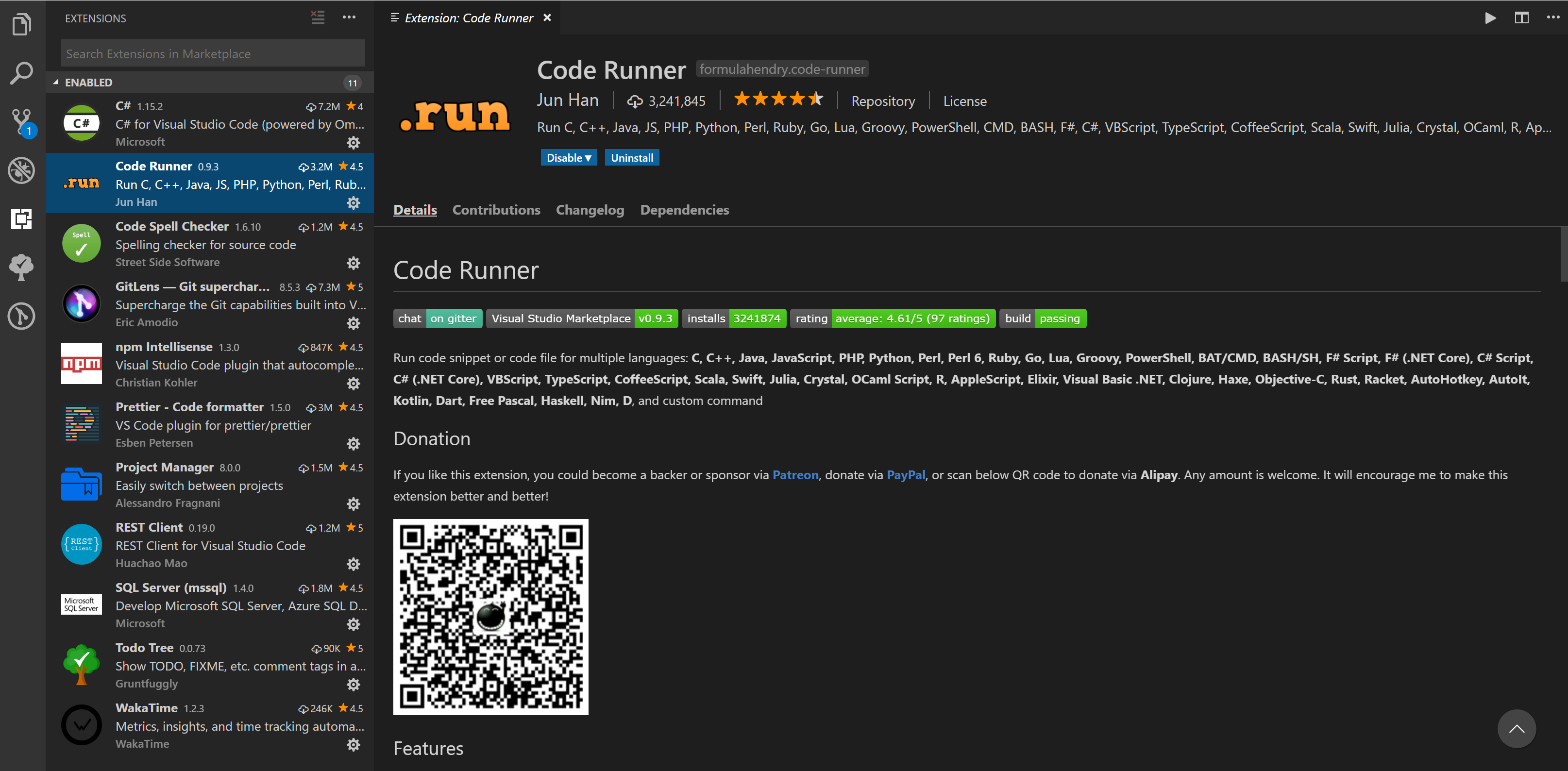Open Source Control view showing 1 pending change
This screenshot has height=771, width=1568.
pos(21,122)
